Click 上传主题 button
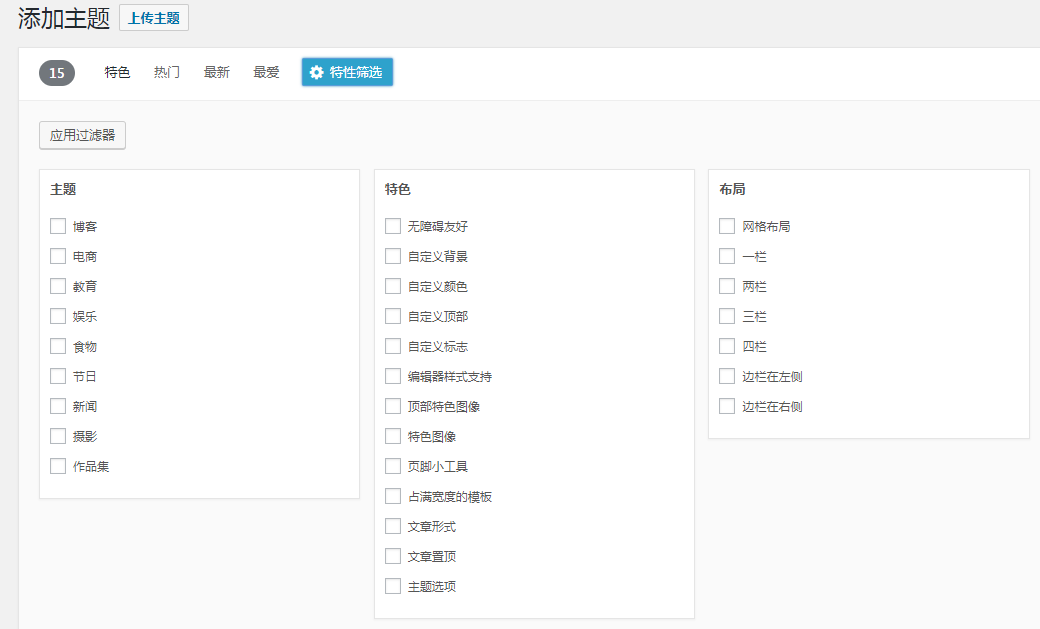This screenshot has height=629, width=1040. coord(153,18)
